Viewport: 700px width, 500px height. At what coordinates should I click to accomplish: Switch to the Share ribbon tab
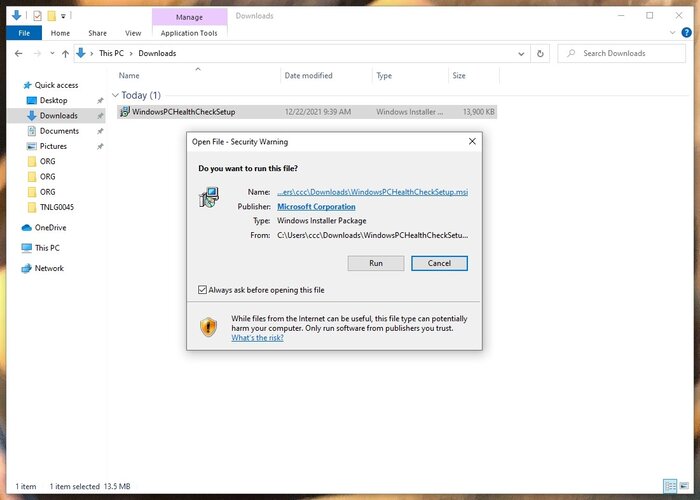[97, 33]
